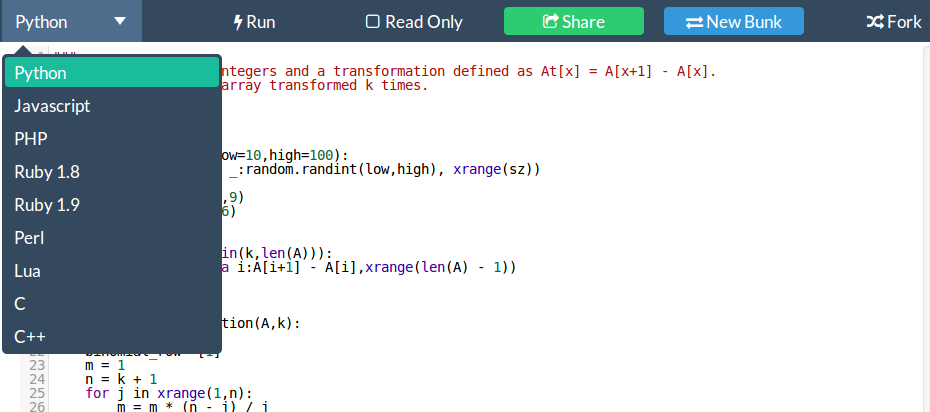Select C in the language list

(x=112, y=304)
